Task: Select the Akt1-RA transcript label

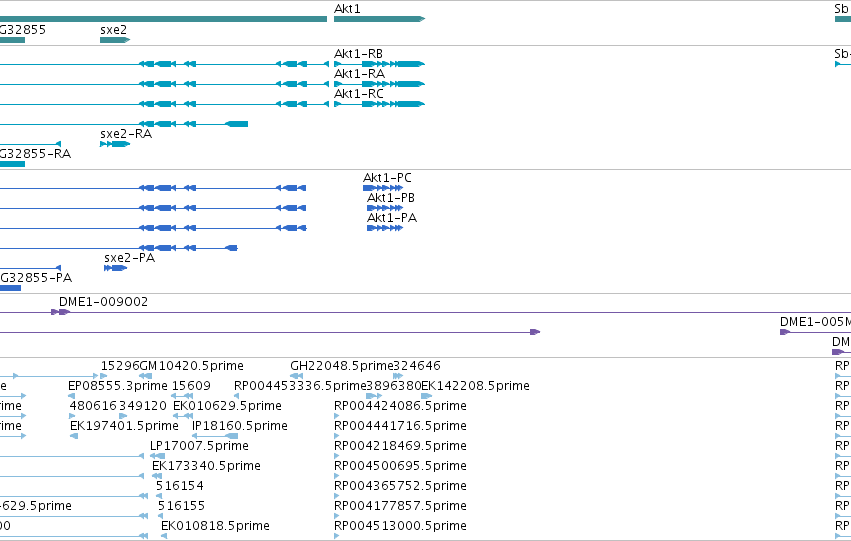Action: point(359,74)
